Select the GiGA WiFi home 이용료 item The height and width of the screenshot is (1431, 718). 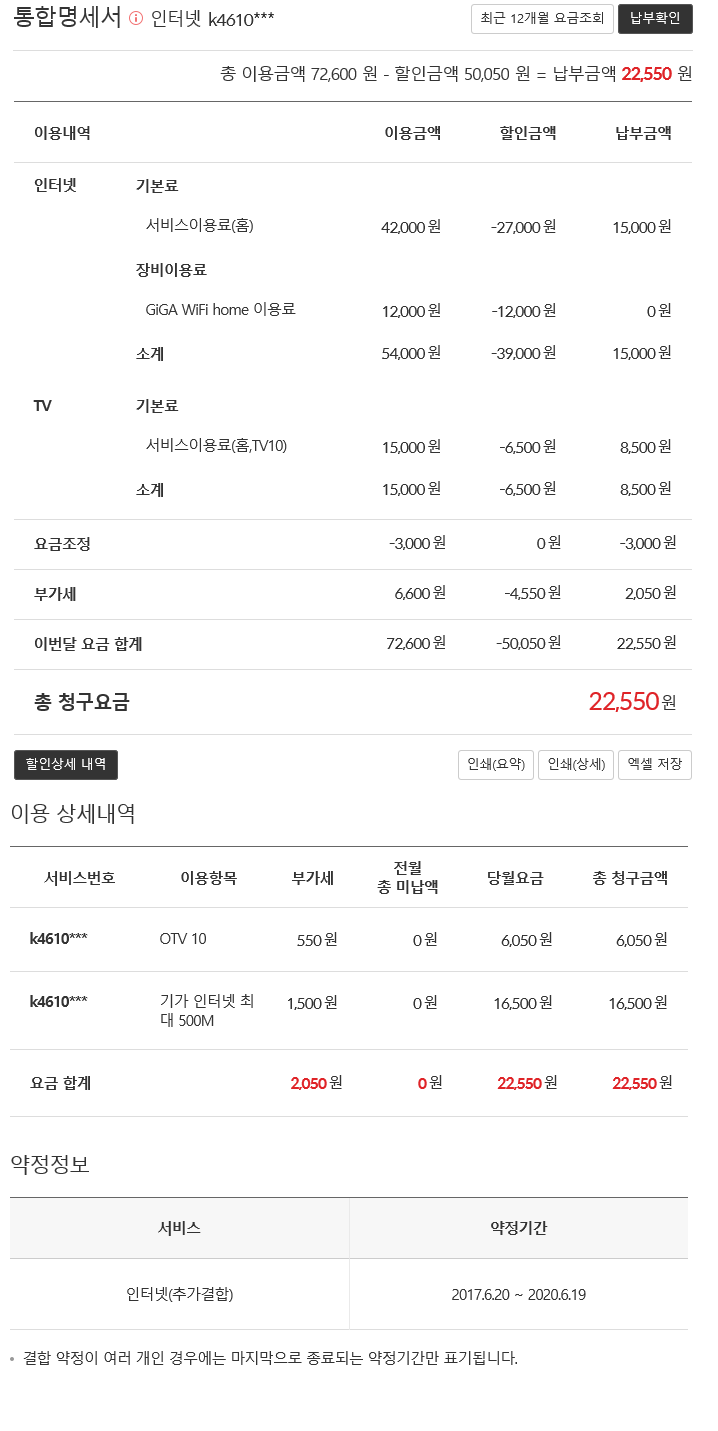(x=220, y=310)
